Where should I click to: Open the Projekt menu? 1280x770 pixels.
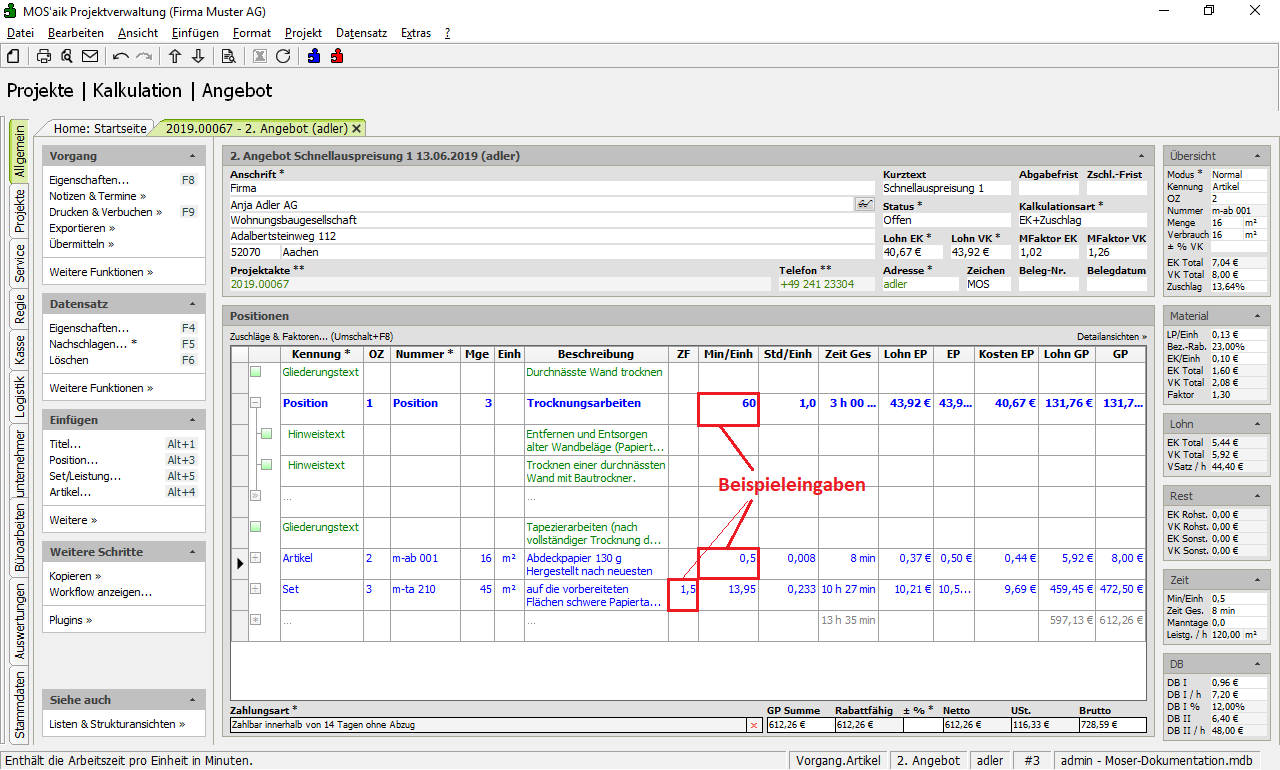point(303,33)
